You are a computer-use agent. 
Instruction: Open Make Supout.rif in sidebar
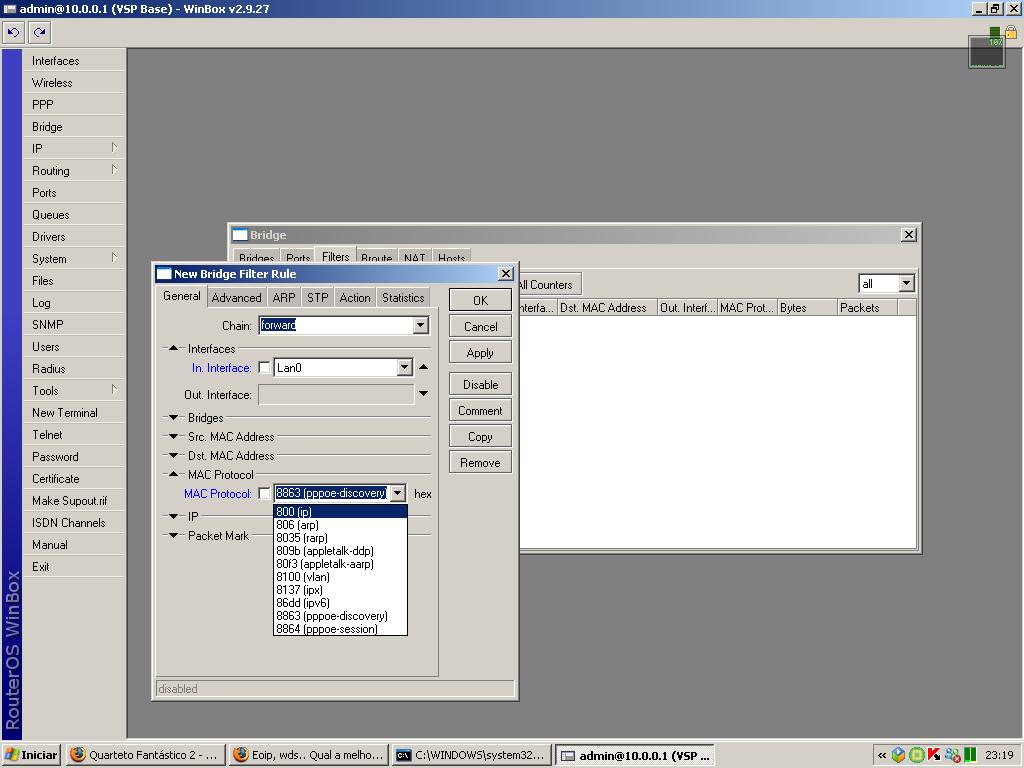point(74,501)
